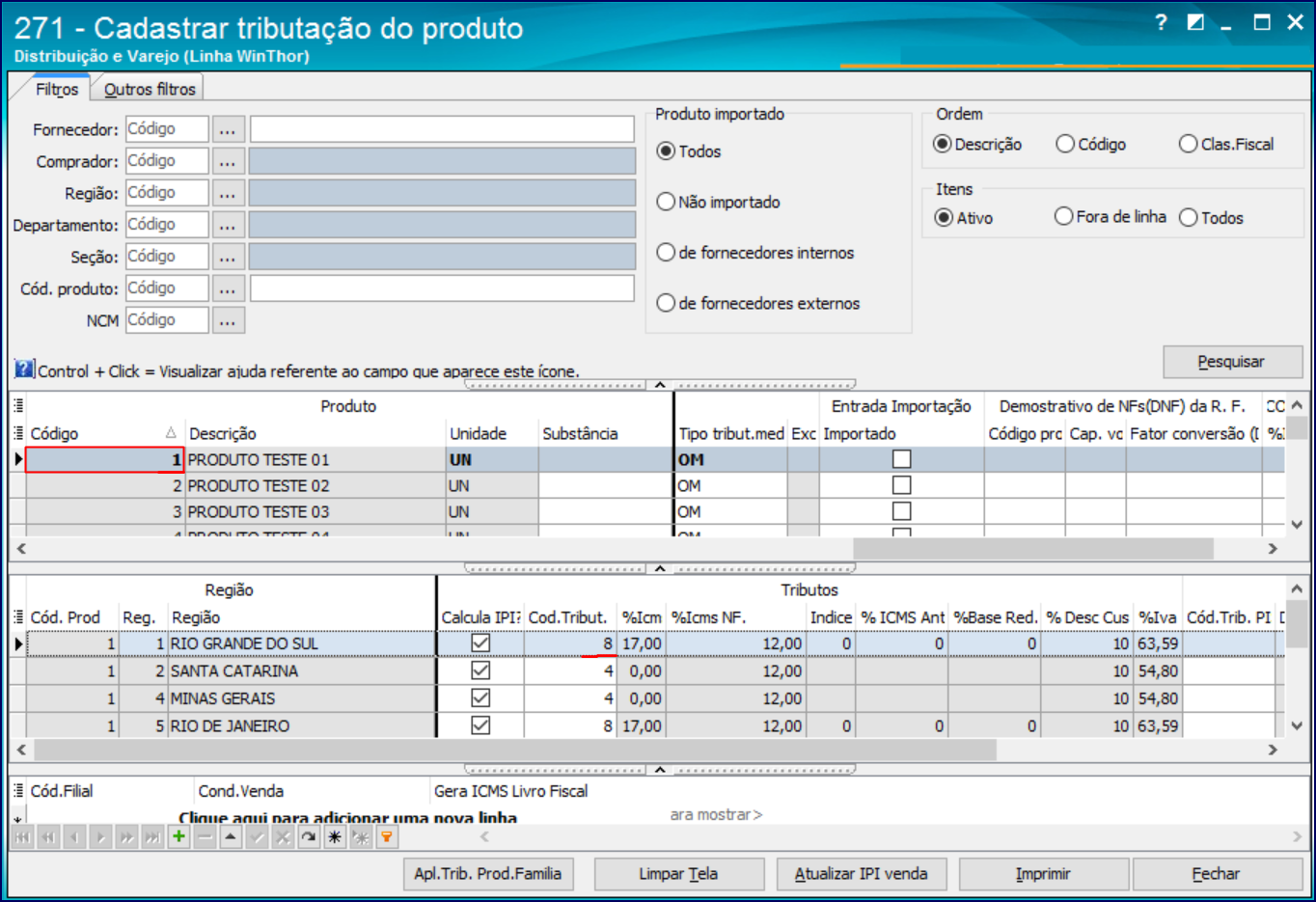Click the next-page navigator icon

126,837
